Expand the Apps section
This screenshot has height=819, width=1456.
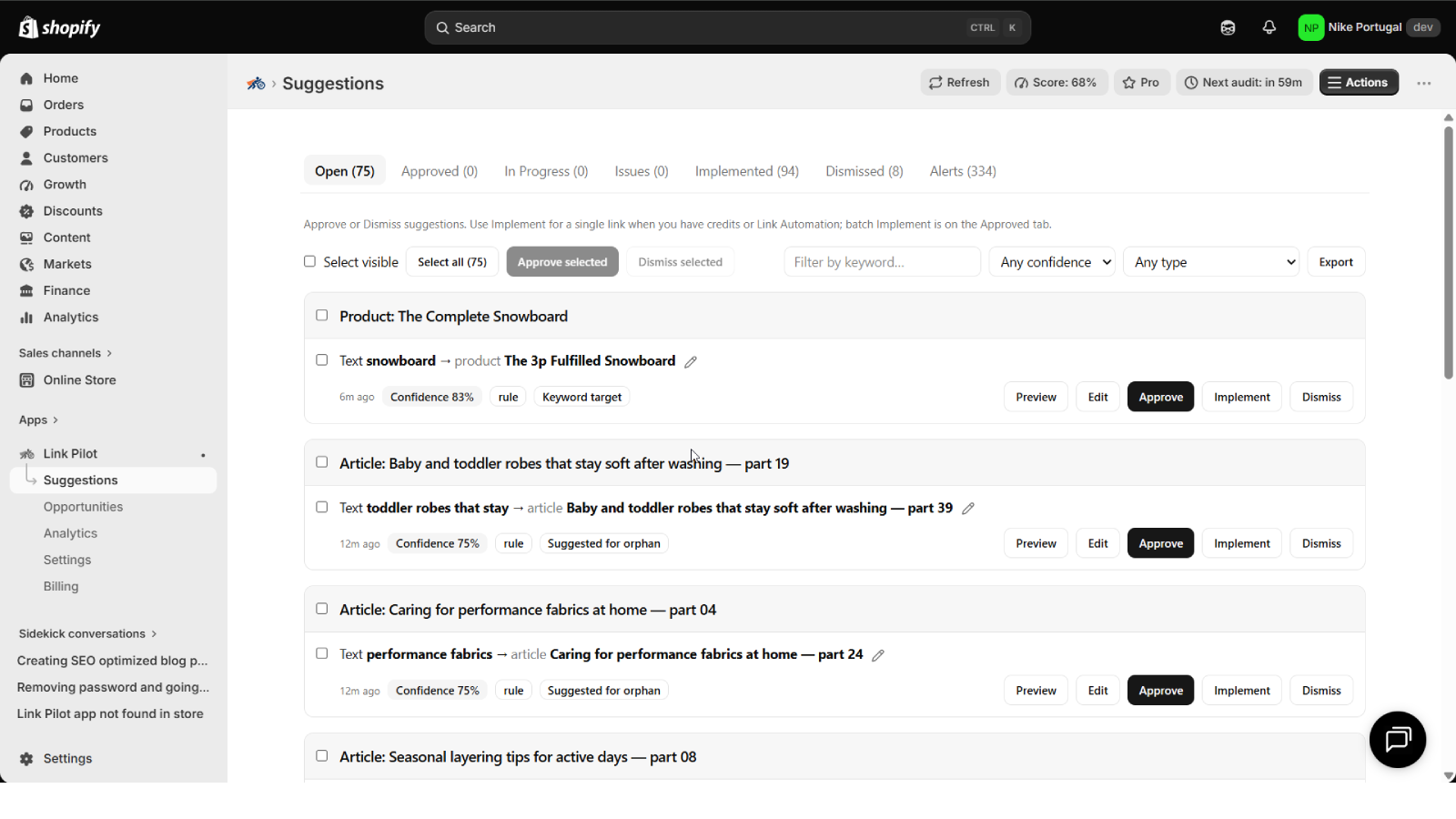[x=39, y=420]
